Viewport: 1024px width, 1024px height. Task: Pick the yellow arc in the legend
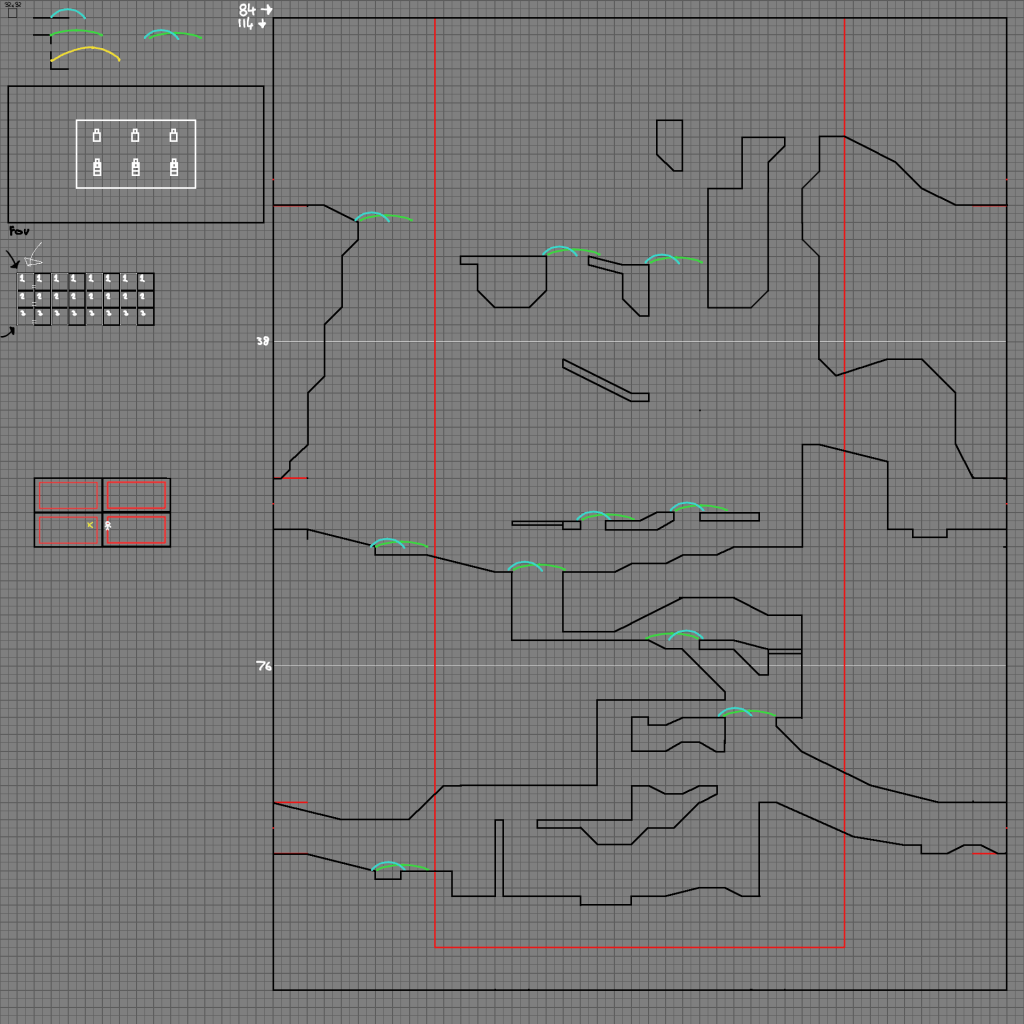[86, 51]
